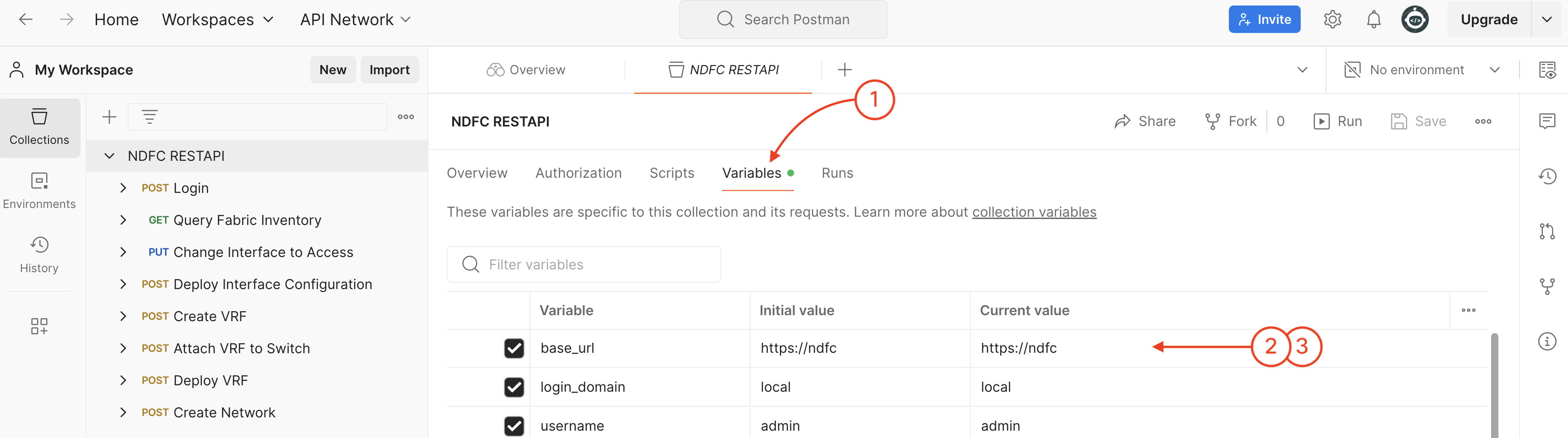Click the Invite button
The height and width of the screenshot is (438, 1568).
pyautogui.click(x=1264, y=20)
